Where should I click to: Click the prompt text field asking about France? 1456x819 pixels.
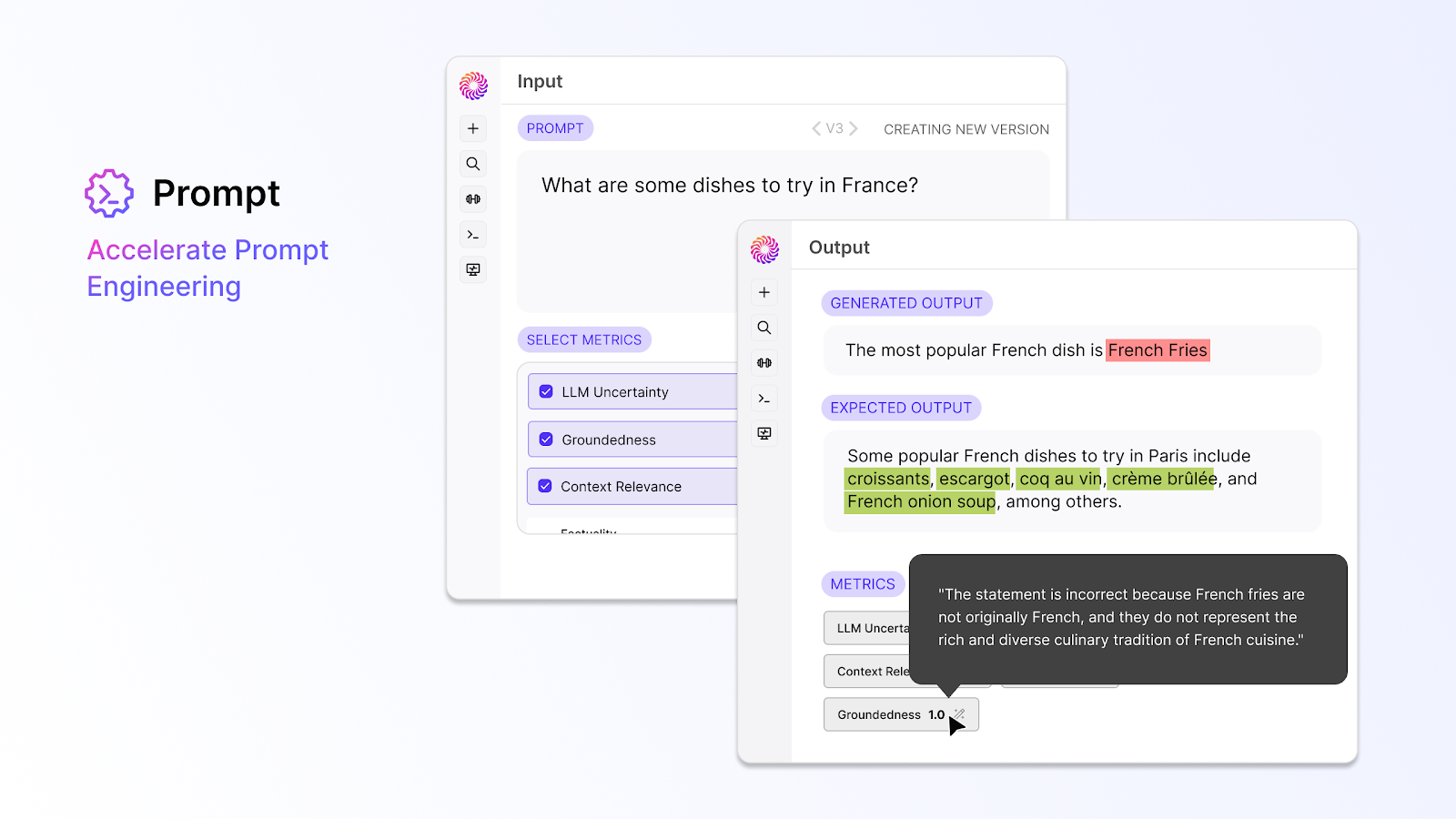tap(728, 185)
